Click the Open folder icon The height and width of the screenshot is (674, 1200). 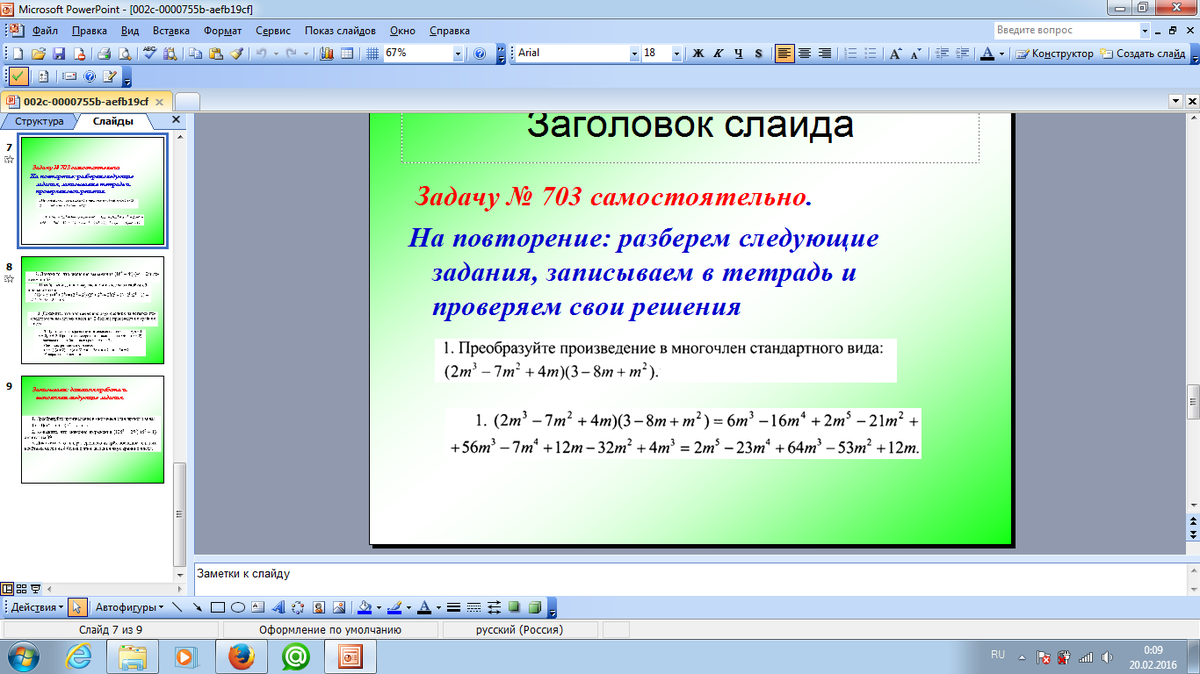[38, 53]
